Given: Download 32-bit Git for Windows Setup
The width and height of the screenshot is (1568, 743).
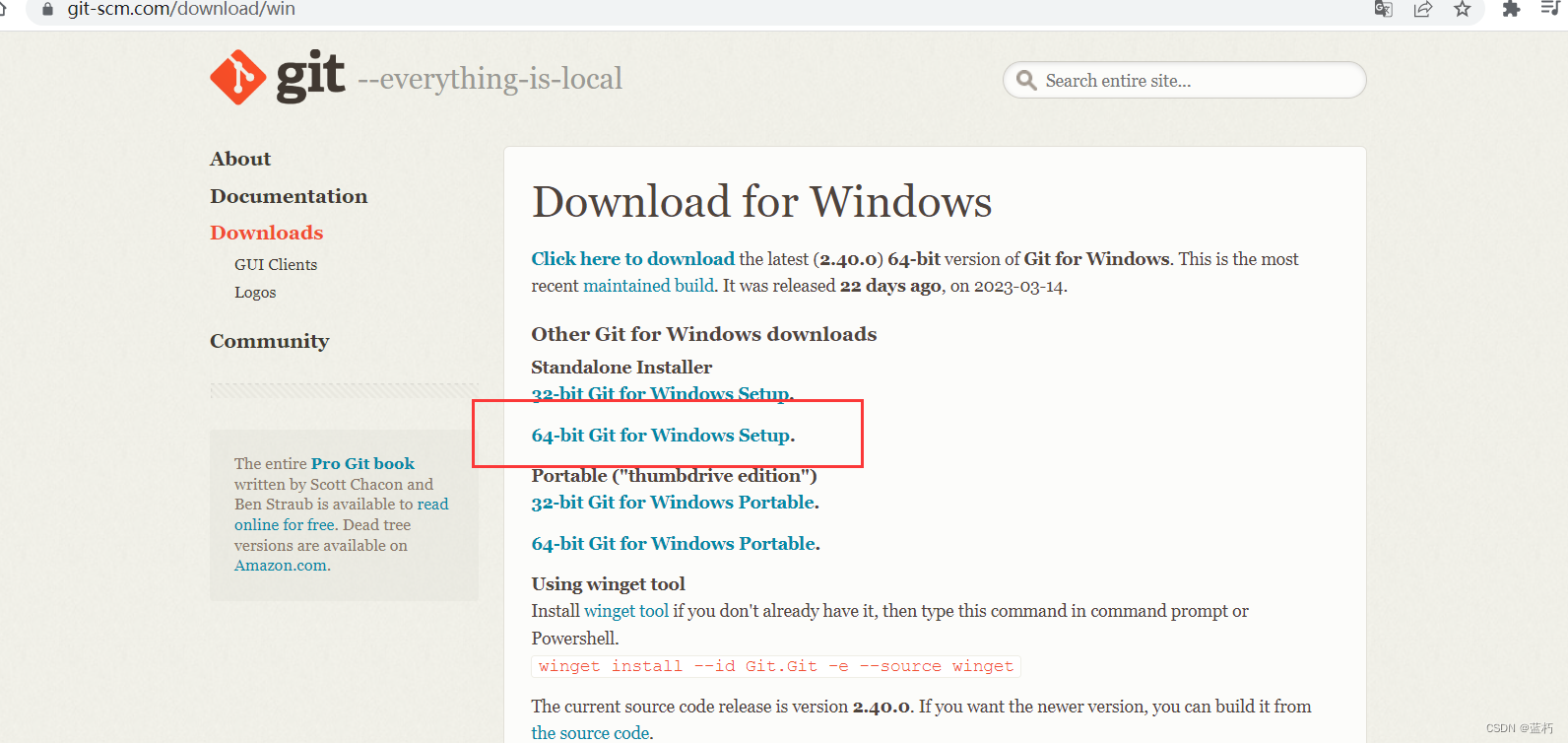Looking at the screenshot, I should pyautogui.click(x=661, y=393).
